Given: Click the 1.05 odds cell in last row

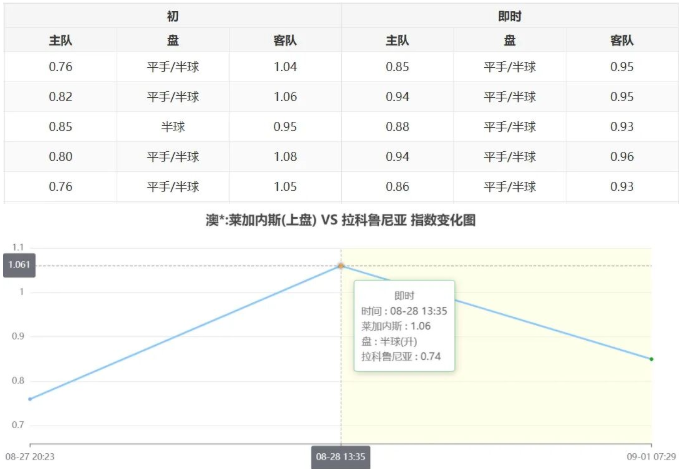Looking at the screenshot, I should click(x=285, y=187).
